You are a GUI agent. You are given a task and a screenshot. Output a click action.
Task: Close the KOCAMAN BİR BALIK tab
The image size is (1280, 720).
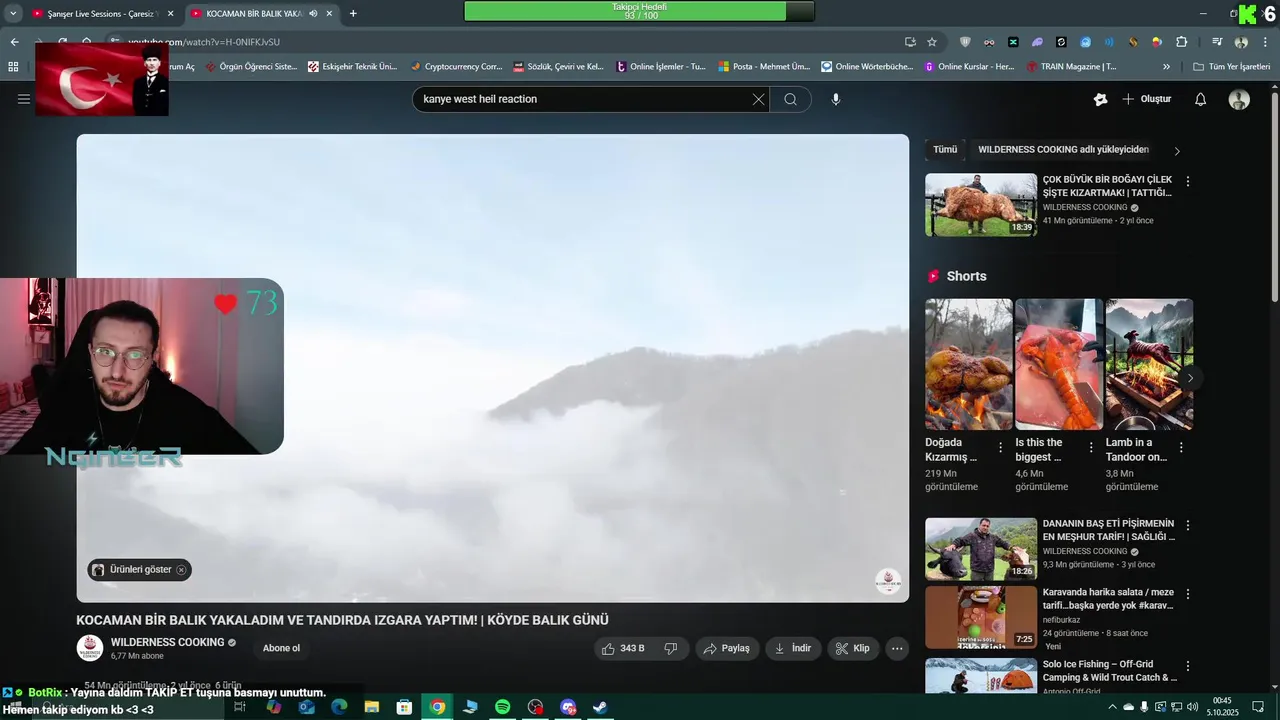coord(329,14)
